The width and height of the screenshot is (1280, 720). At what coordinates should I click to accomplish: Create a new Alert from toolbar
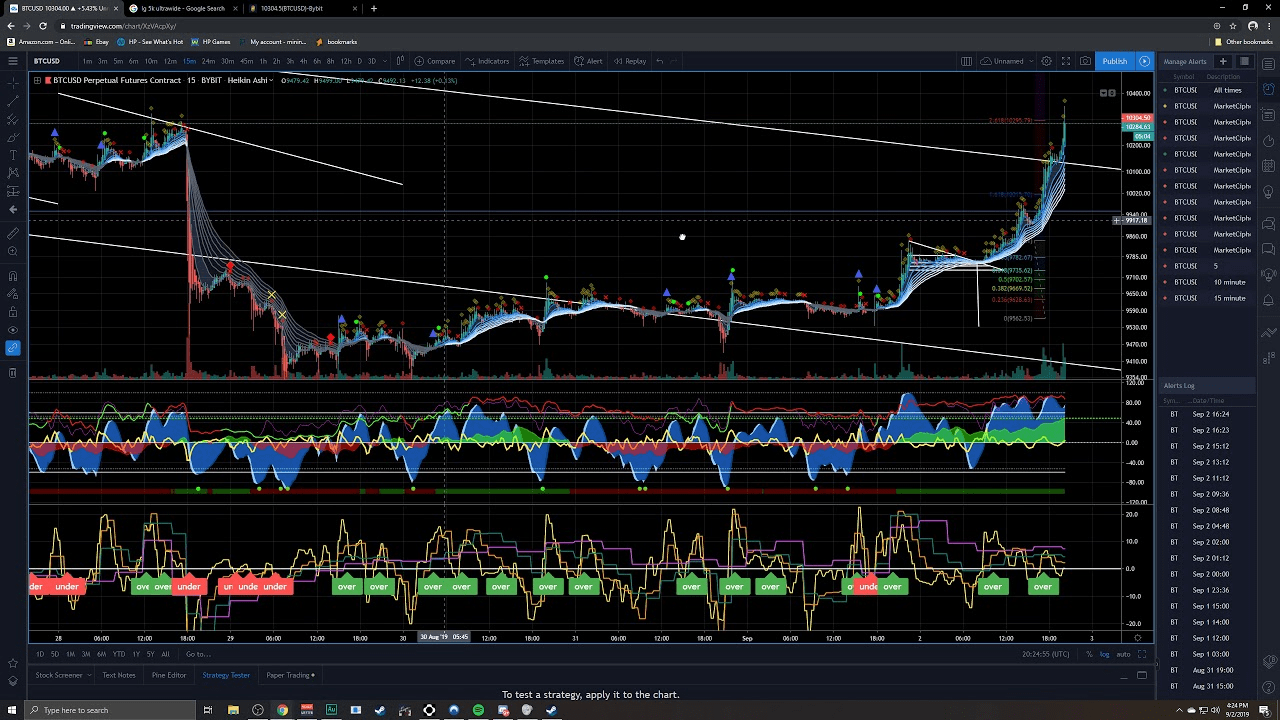click(588, 61)
